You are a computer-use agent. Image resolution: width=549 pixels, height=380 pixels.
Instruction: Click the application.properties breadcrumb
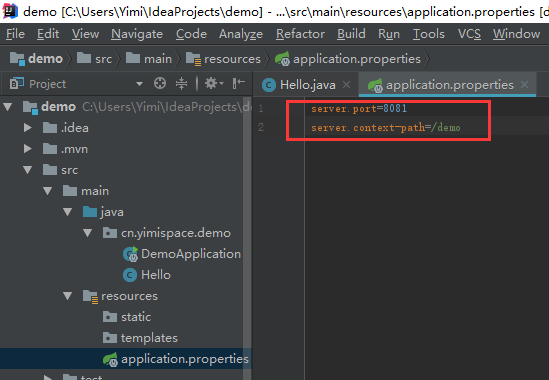click(348, 59)
